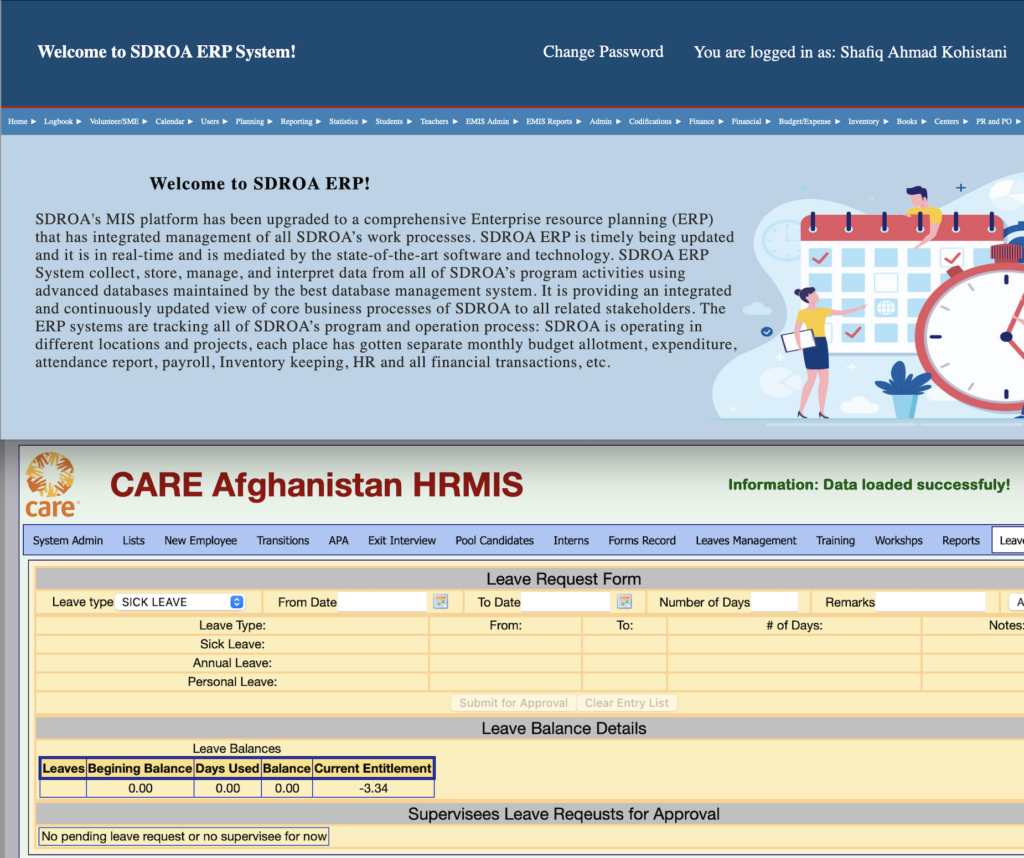Expand the Logbook menu
Screen dimensions: 1024x858
63,122
